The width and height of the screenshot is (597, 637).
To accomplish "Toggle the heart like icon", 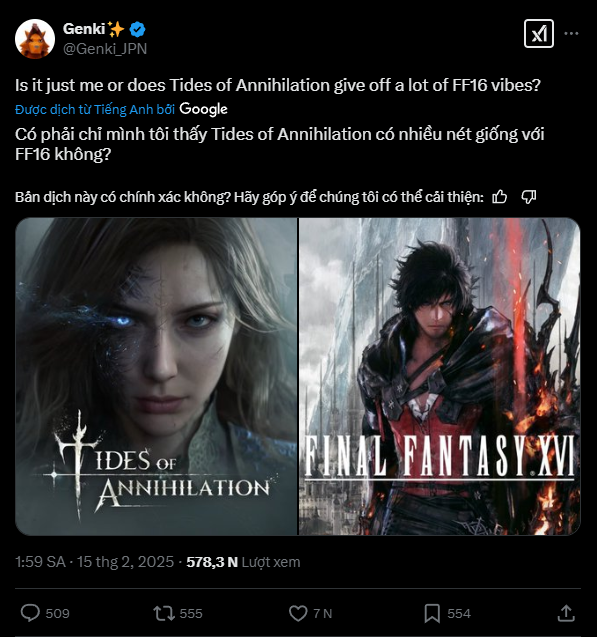I will tap(298, 613).
